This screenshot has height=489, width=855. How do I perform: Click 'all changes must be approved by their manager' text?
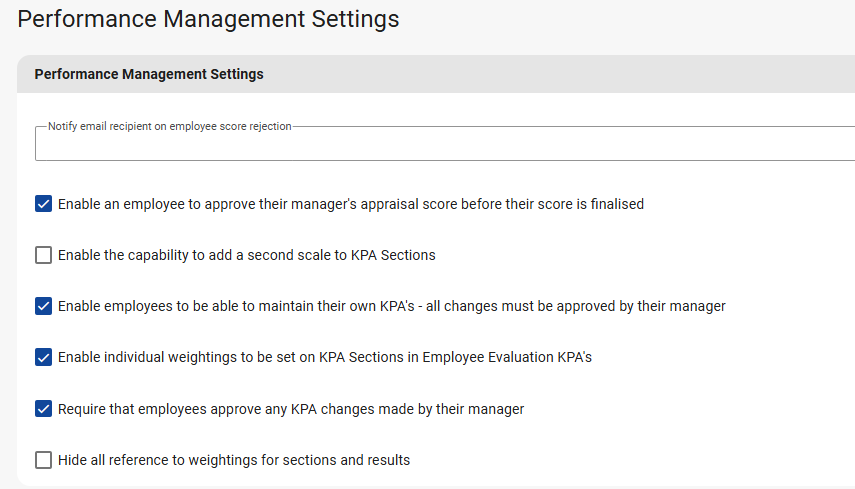(580, 306)
